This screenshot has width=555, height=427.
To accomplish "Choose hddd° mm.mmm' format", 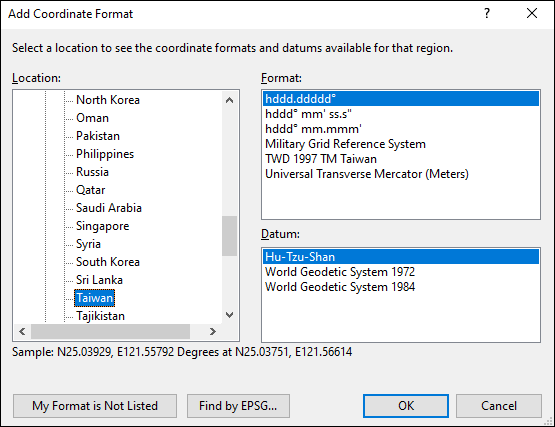I will 401,129.
